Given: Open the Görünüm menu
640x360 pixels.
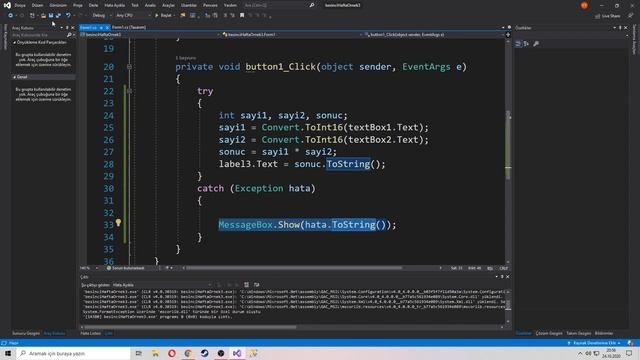Looking at the screenshot, I should pos(58,5).
